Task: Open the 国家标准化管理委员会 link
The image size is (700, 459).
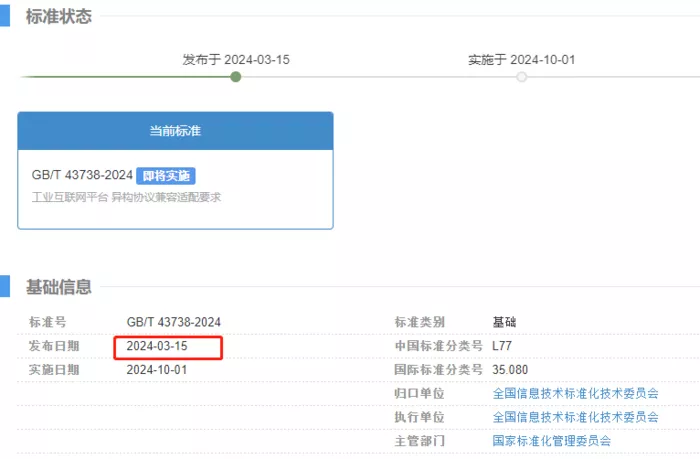Action: (552, 441)
